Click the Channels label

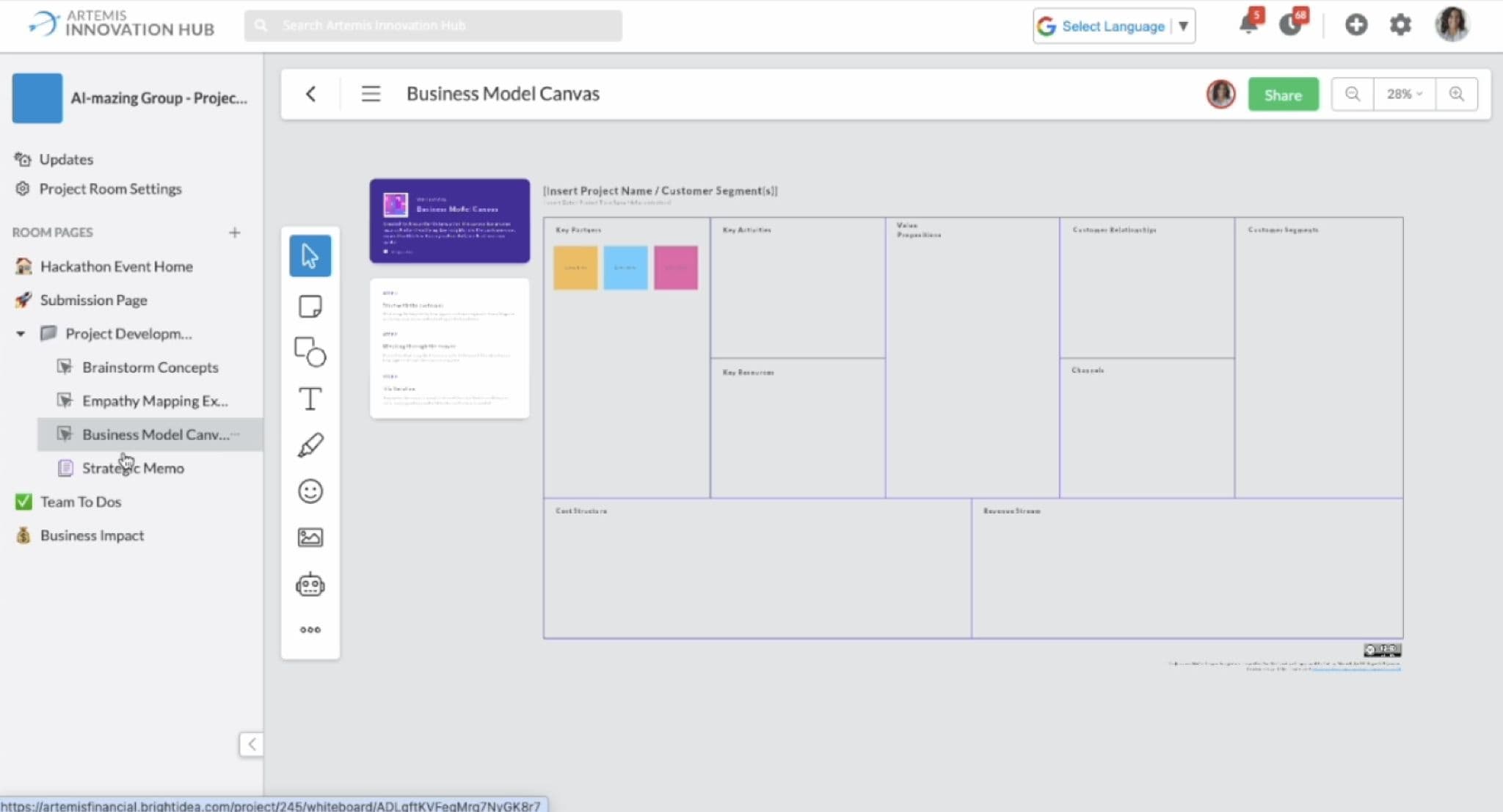(x=1088, y=370)
